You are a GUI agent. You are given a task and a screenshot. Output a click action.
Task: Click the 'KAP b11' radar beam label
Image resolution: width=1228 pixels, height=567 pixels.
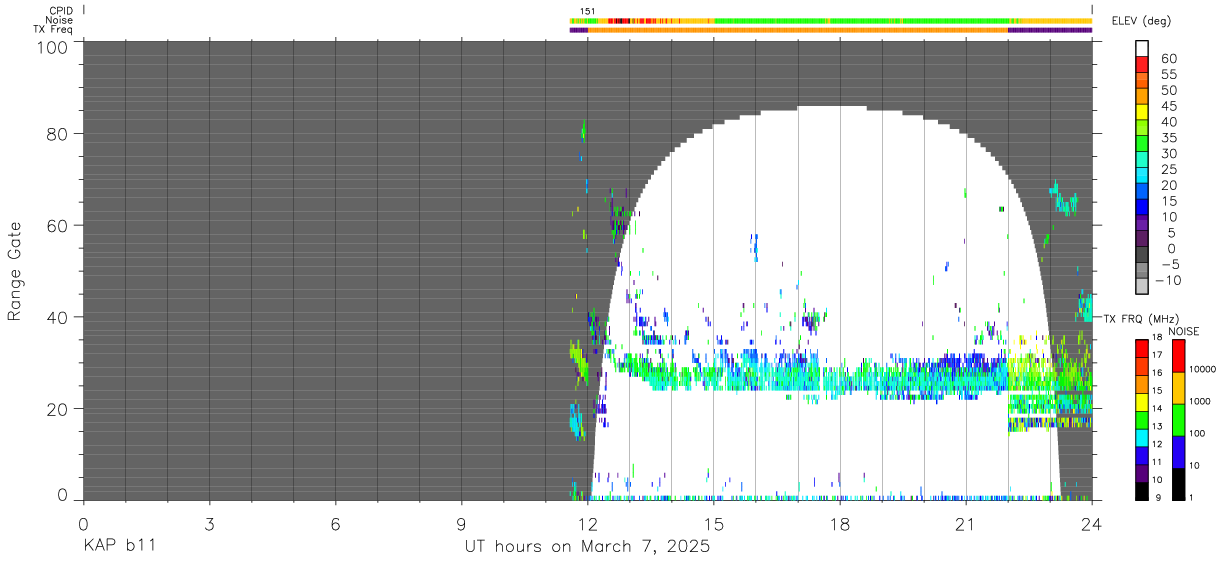tap(119, 547)
